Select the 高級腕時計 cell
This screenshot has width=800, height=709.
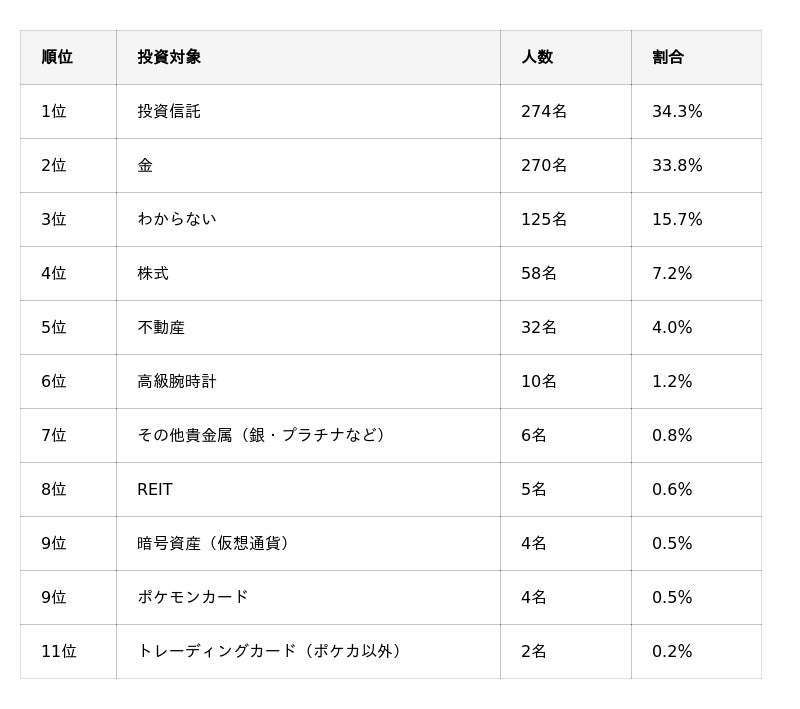(x=176, y=381)
